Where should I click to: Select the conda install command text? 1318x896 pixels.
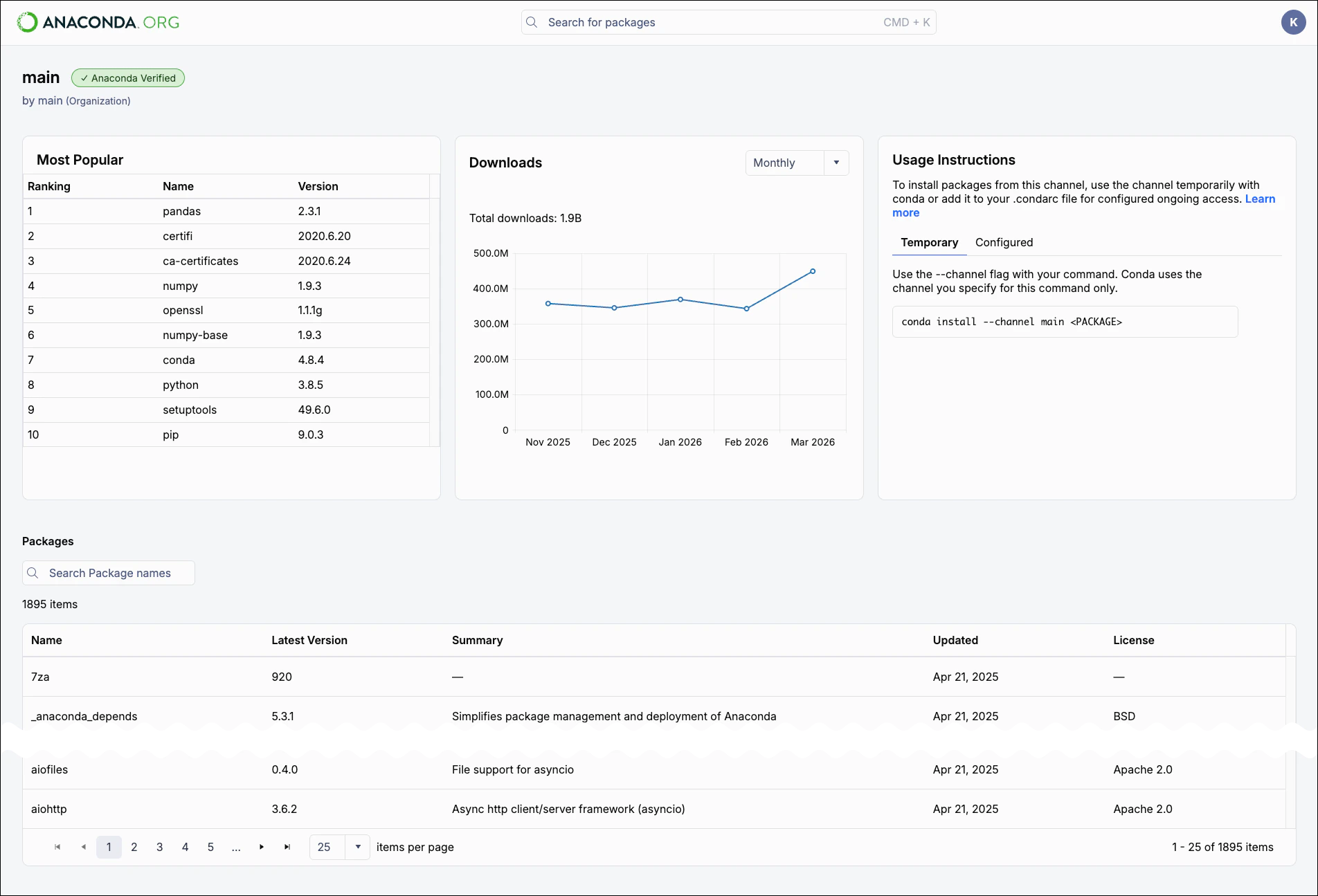click(x=1011, y=322)
